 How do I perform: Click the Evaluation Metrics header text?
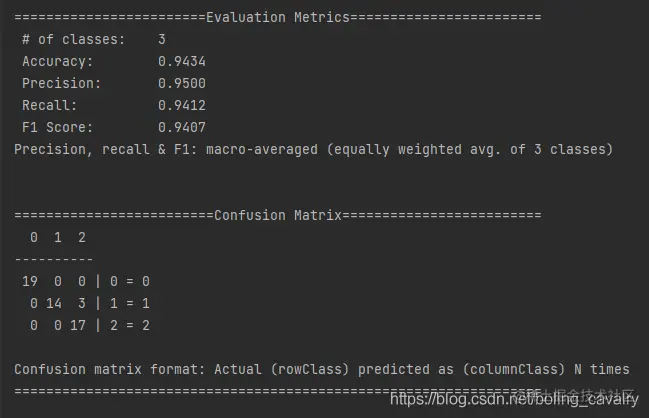point(278,17)
